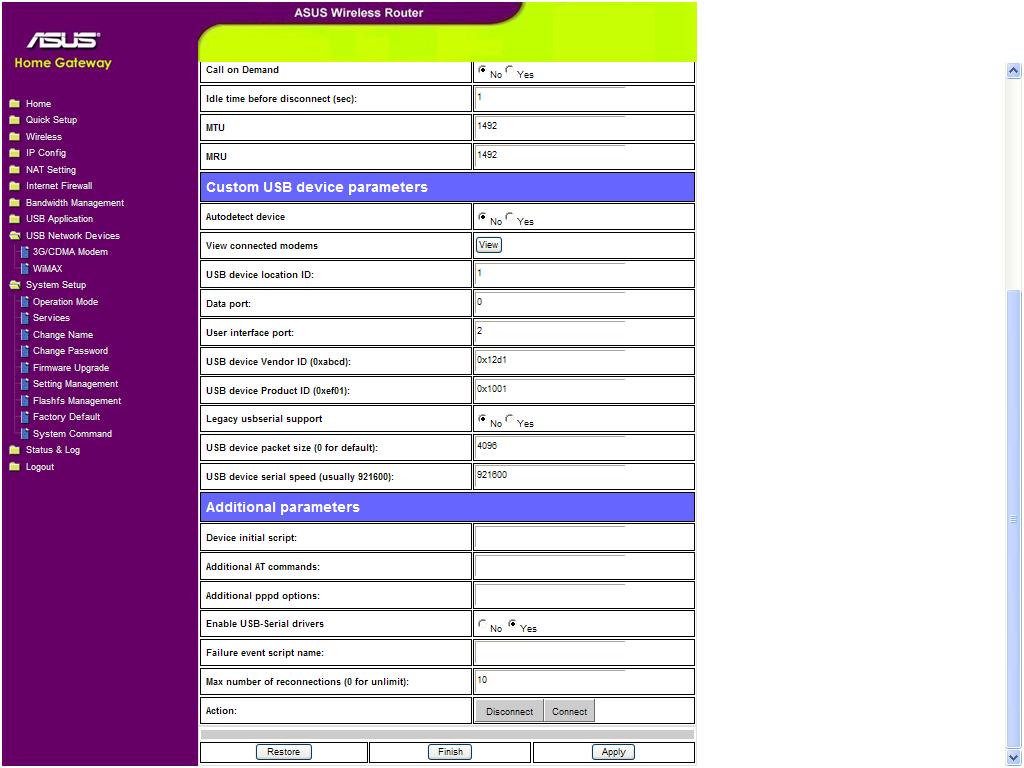Click the Apply button
This screenshot has width=1024, height=768.
click(613, 752)
